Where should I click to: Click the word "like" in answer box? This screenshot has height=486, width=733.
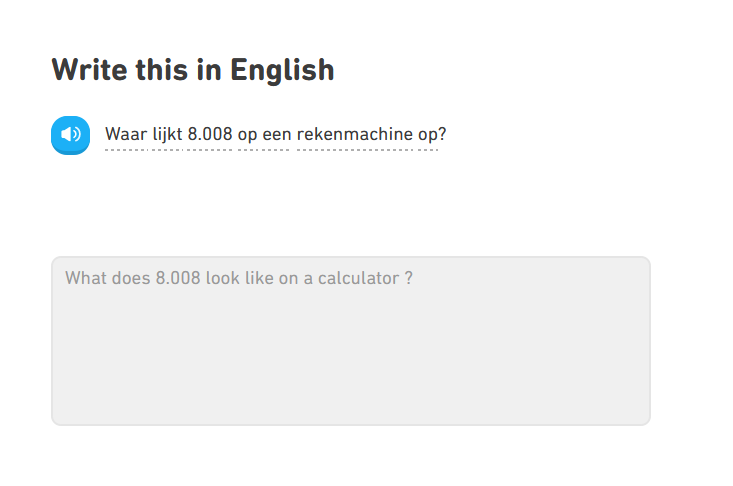[260, 278]
